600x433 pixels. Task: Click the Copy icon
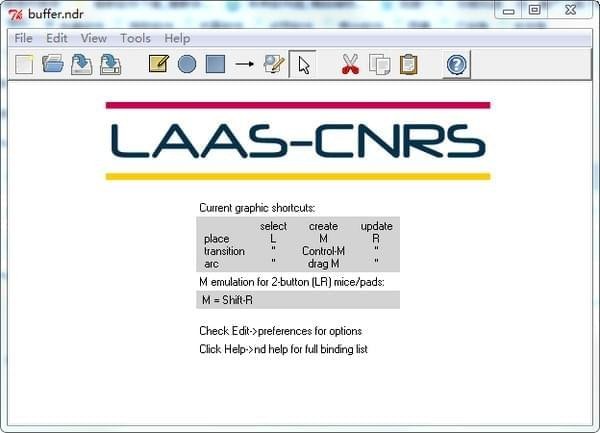(380, 64)
